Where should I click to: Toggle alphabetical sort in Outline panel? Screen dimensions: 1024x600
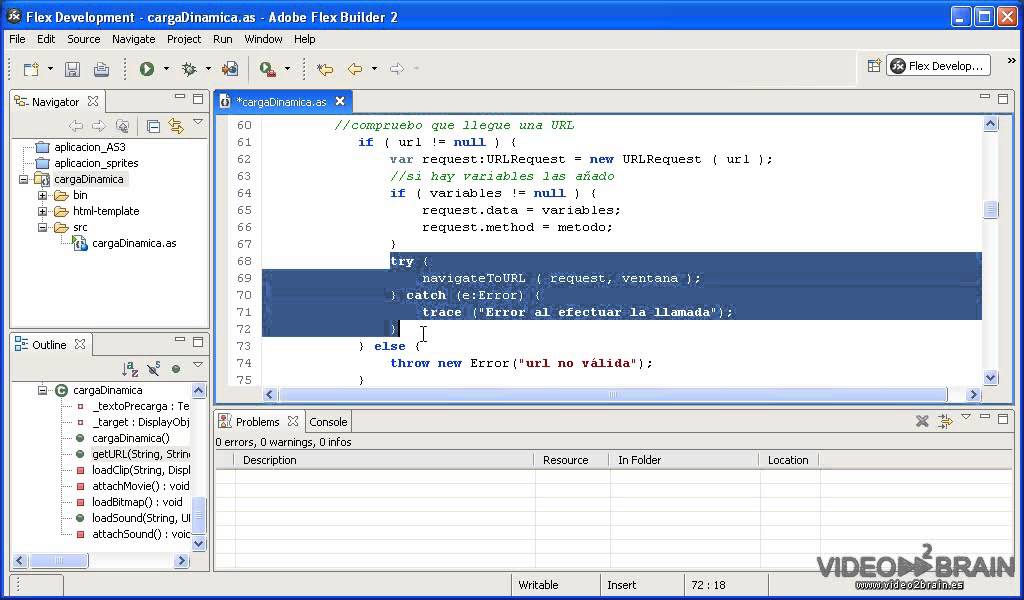130,369
